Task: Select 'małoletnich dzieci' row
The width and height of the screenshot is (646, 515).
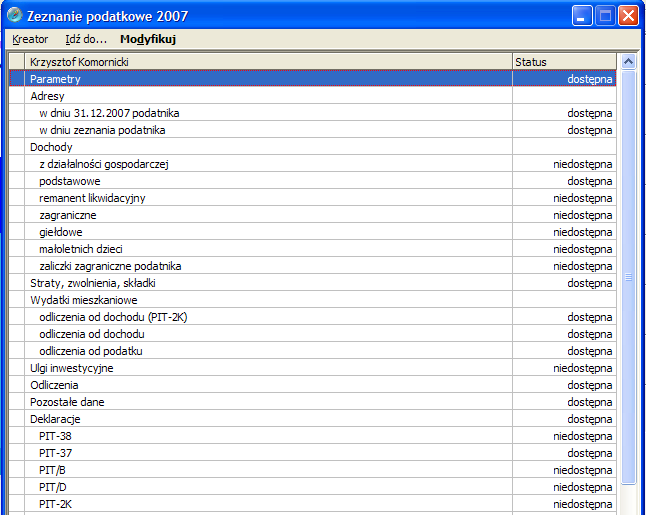Action: 313,249
